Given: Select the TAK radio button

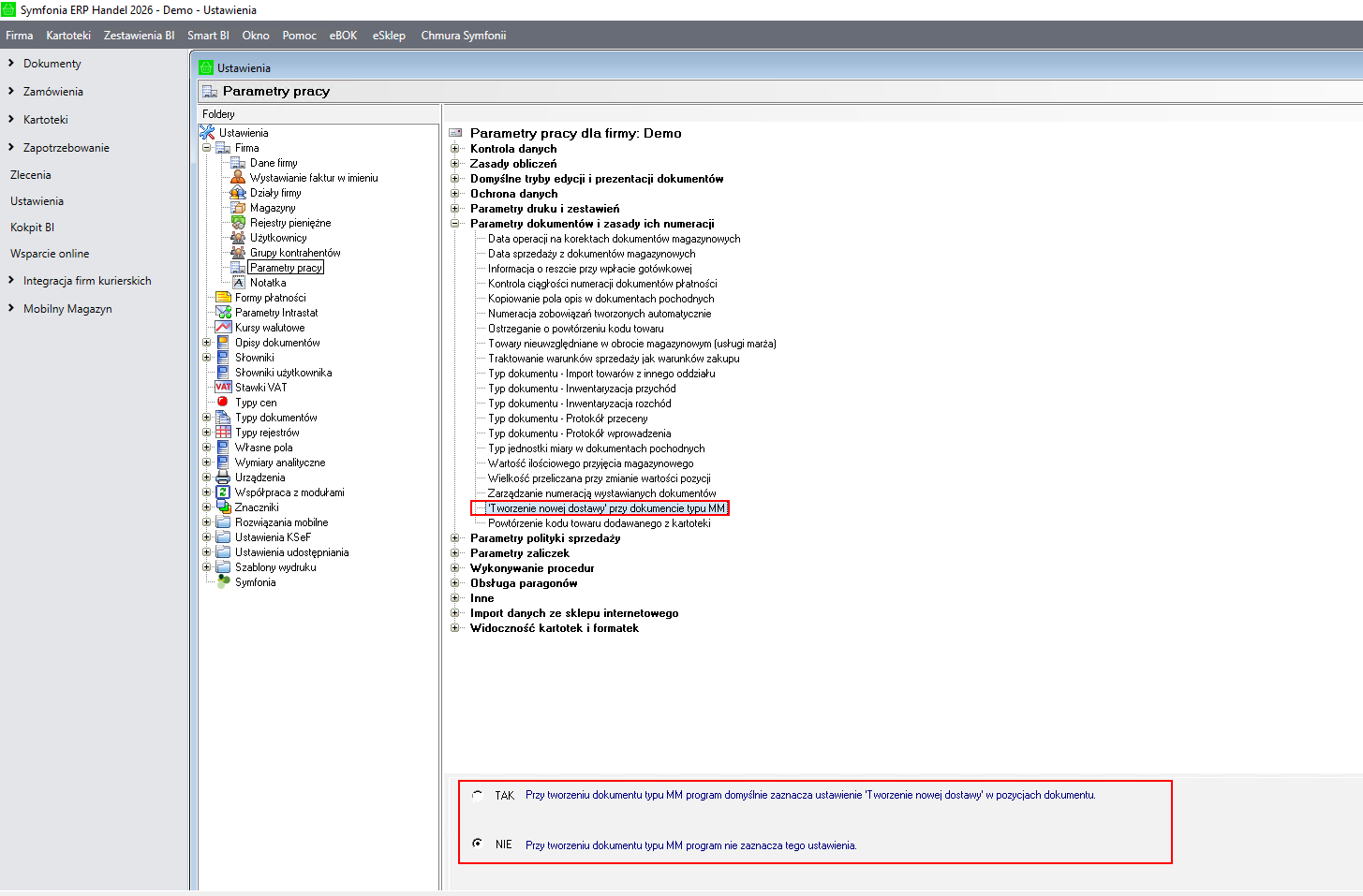Looking at the screenshot, I should coord(478,795).
